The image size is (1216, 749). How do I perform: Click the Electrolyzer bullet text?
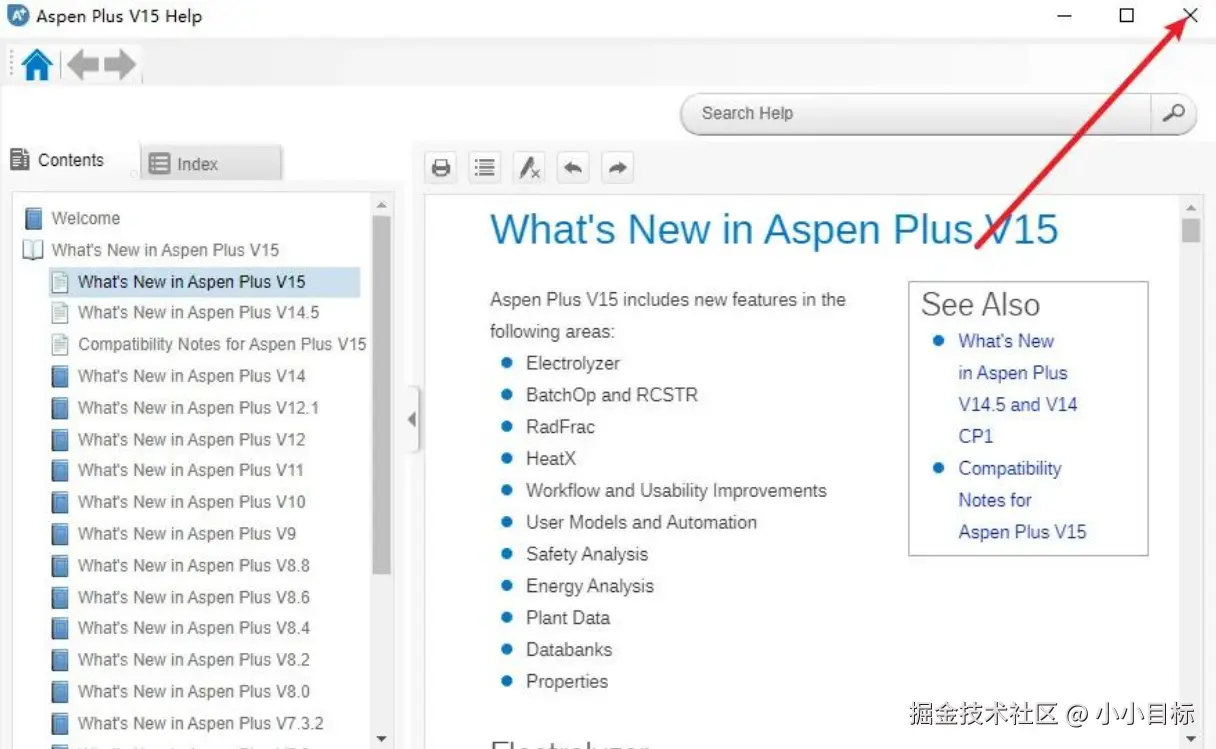pyautogui.click(x=573, y=363)
